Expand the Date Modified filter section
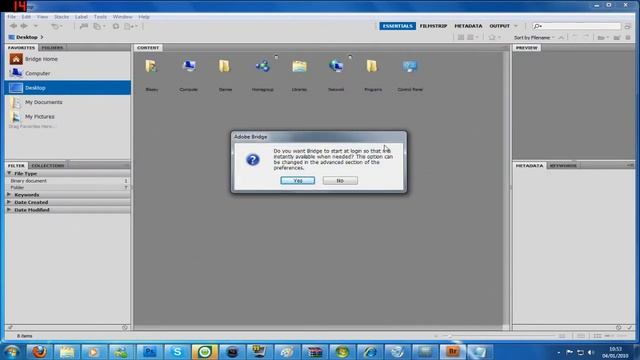 (x=9, y=210)
